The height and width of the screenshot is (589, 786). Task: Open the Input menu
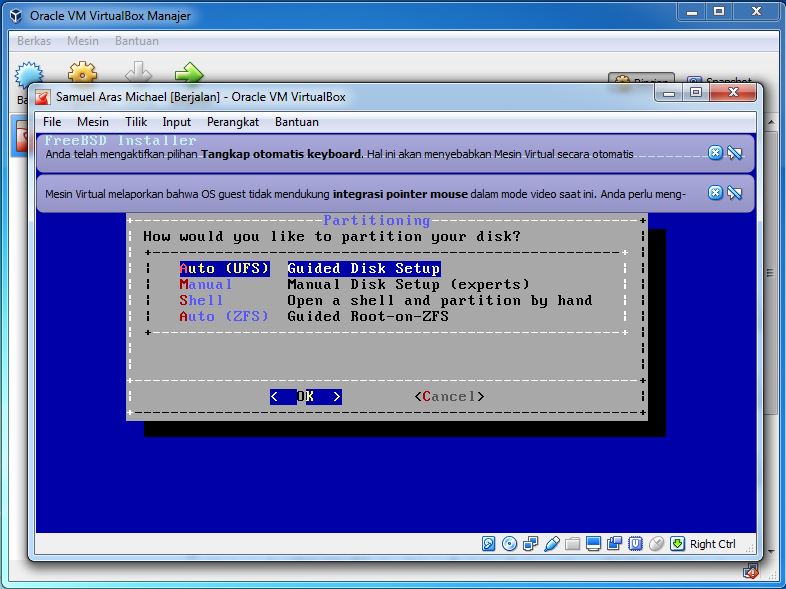[176, 122]
